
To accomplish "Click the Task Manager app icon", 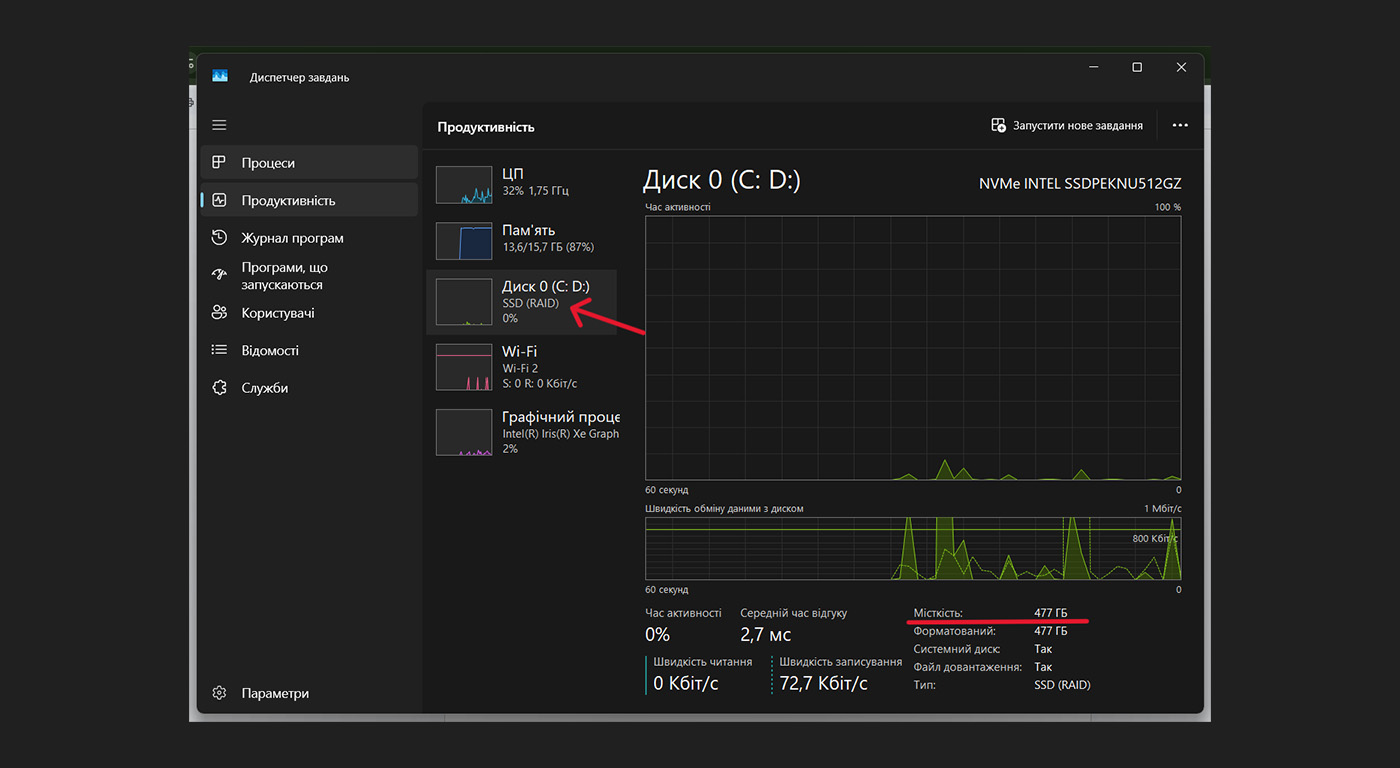I will tap(220, 77).
